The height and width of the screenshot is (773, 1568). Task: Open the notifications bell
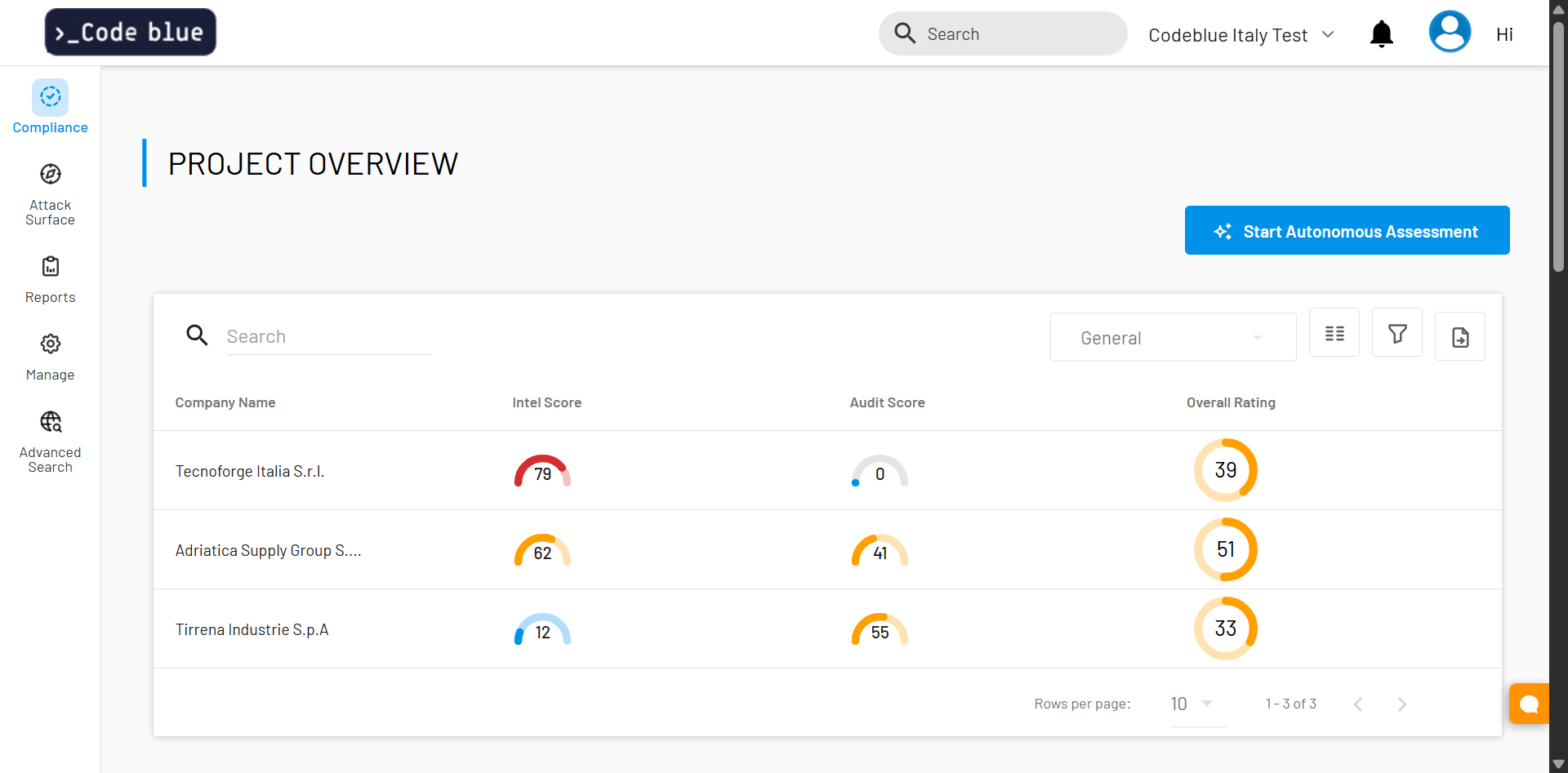click(1381, 34)
